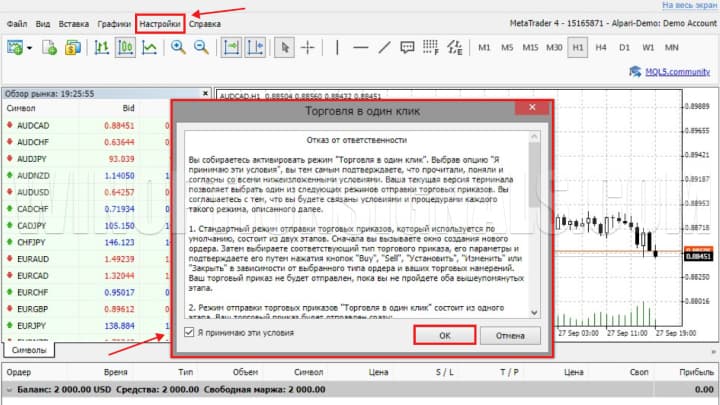This screenshot has width=720, height=405.
Task: Select M30 timeframe
Action: [x=554, y=47]
